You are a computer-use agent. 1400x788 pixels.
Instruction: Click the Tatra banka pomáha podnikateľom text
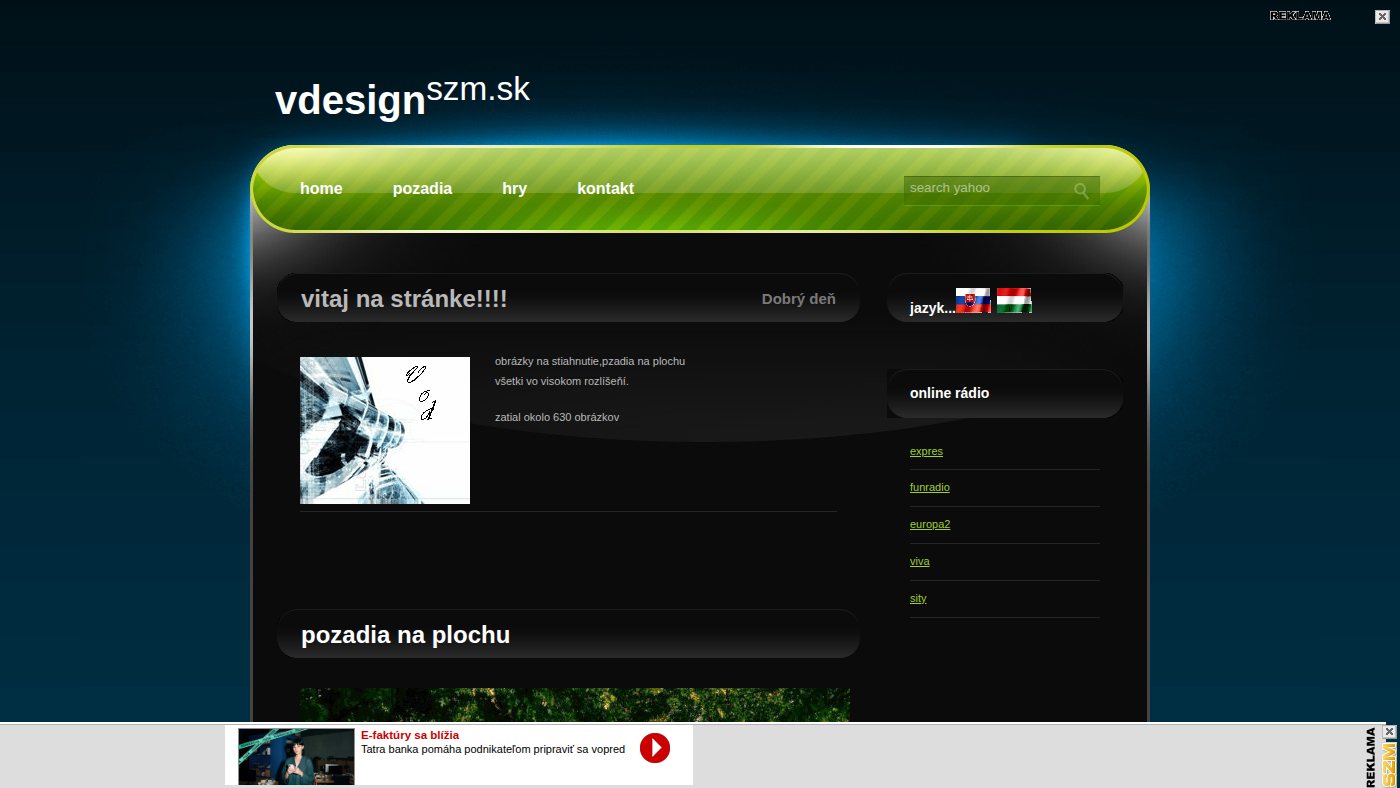pos(493,749)
